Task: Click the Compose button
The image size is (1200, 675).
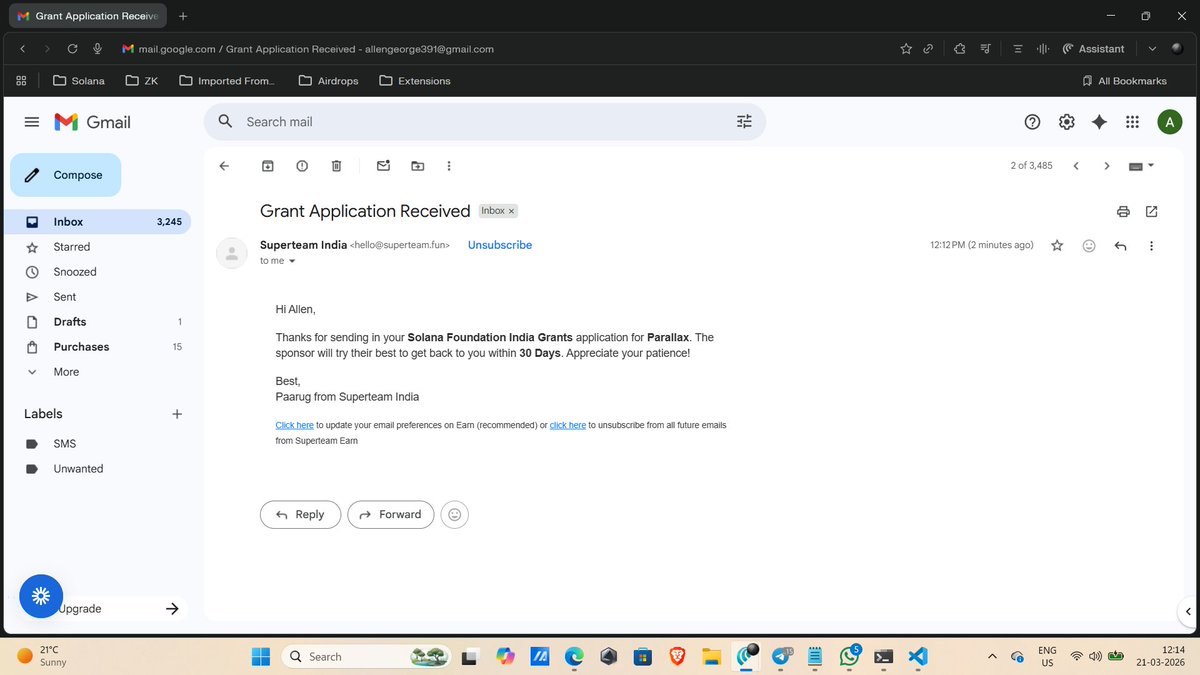Action: pos(66,175)
